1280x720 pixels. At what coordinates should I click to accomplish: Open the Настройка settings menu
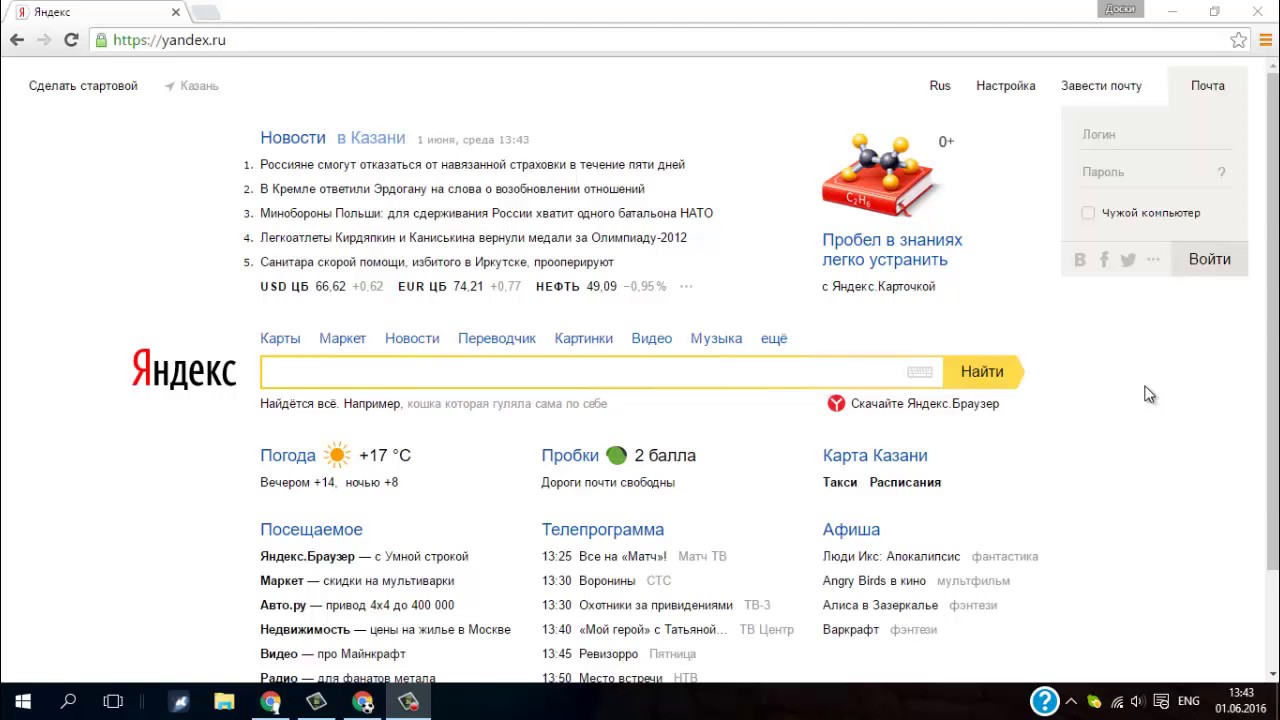point(1006,86)
